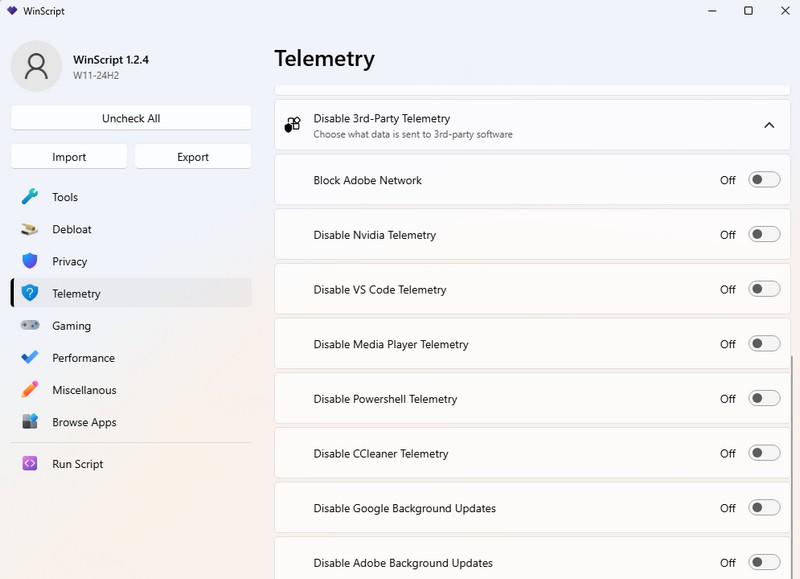Click the Run Script code icon
The height and width of the screenshot is (579, 800).
(x=30, y=464)
